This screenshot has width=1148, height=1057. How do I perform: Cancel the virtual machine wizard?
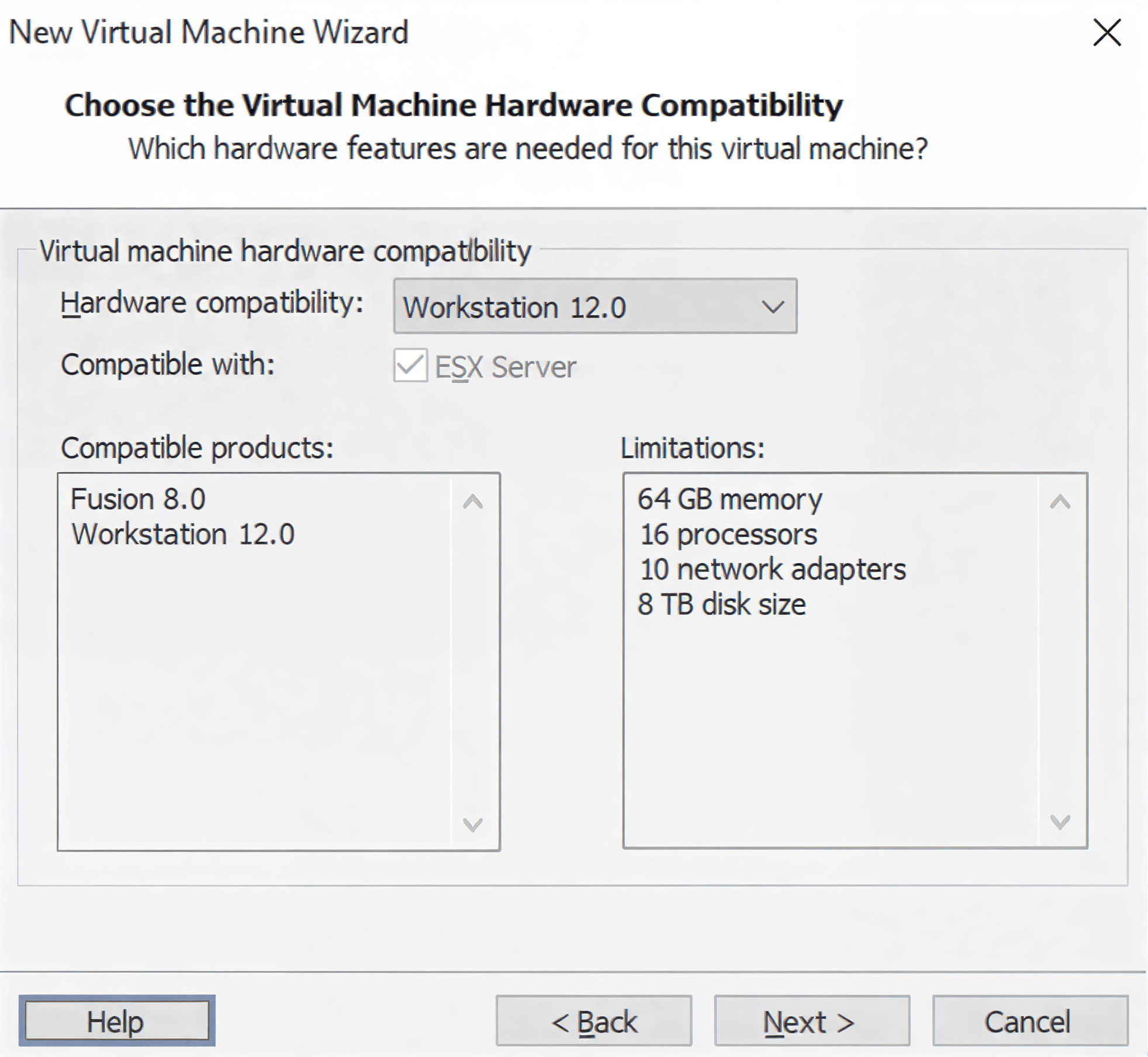1030,1021
